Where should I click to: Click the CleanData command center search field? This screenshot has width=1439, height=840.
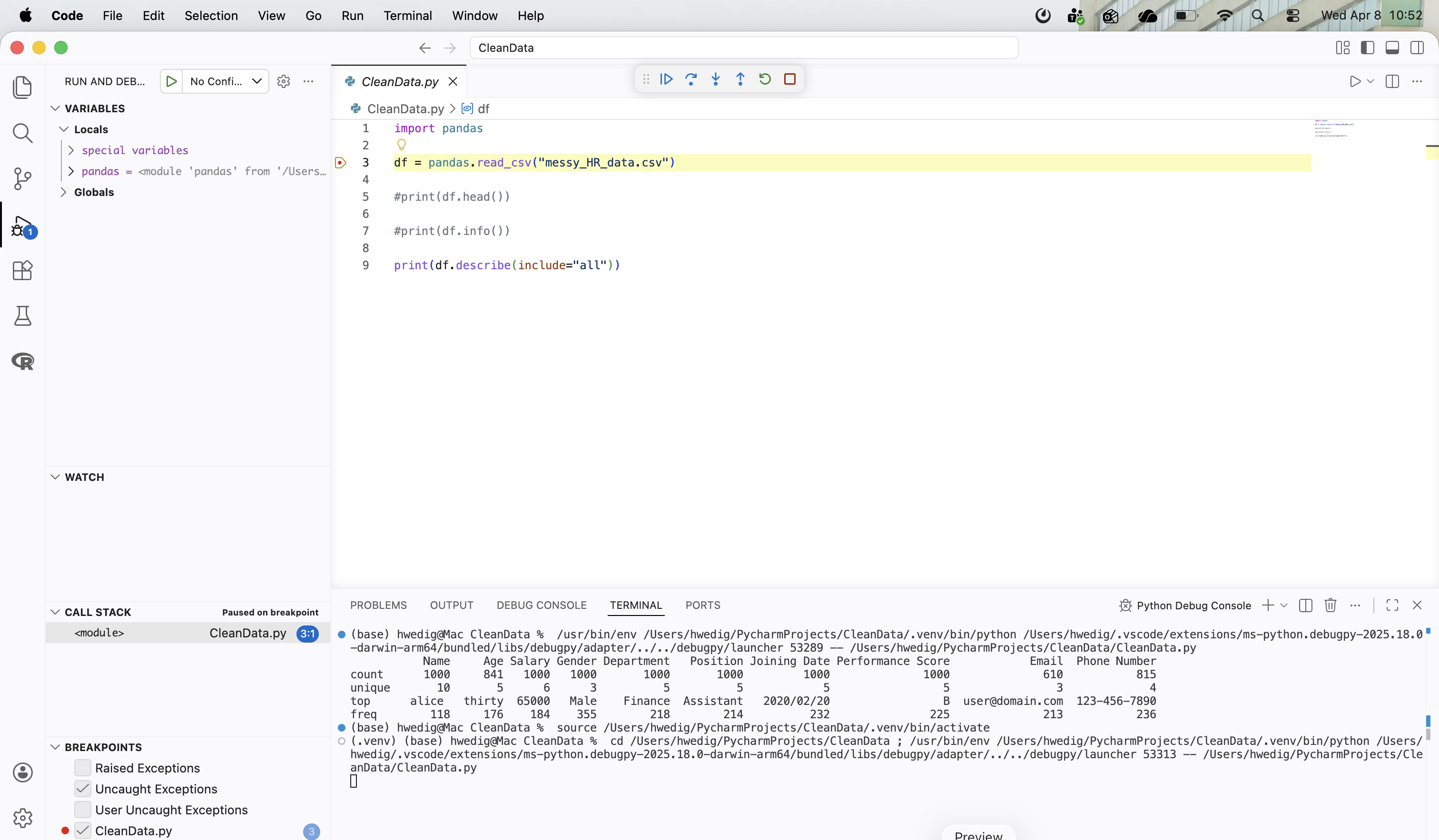click(x=743, y=48)
